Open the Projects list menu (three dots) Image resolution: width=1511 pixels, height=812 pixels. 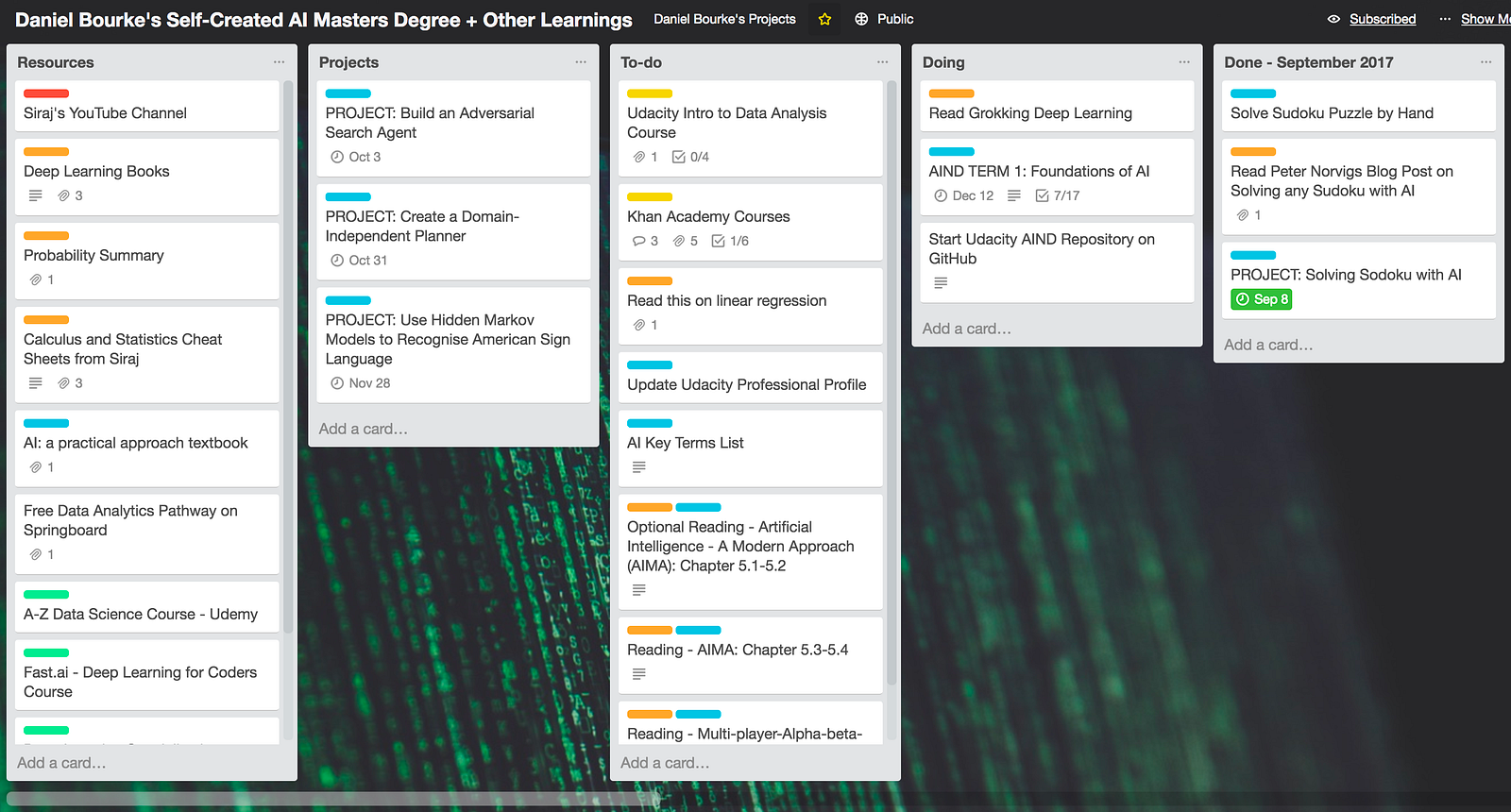(x=581, y=62)
